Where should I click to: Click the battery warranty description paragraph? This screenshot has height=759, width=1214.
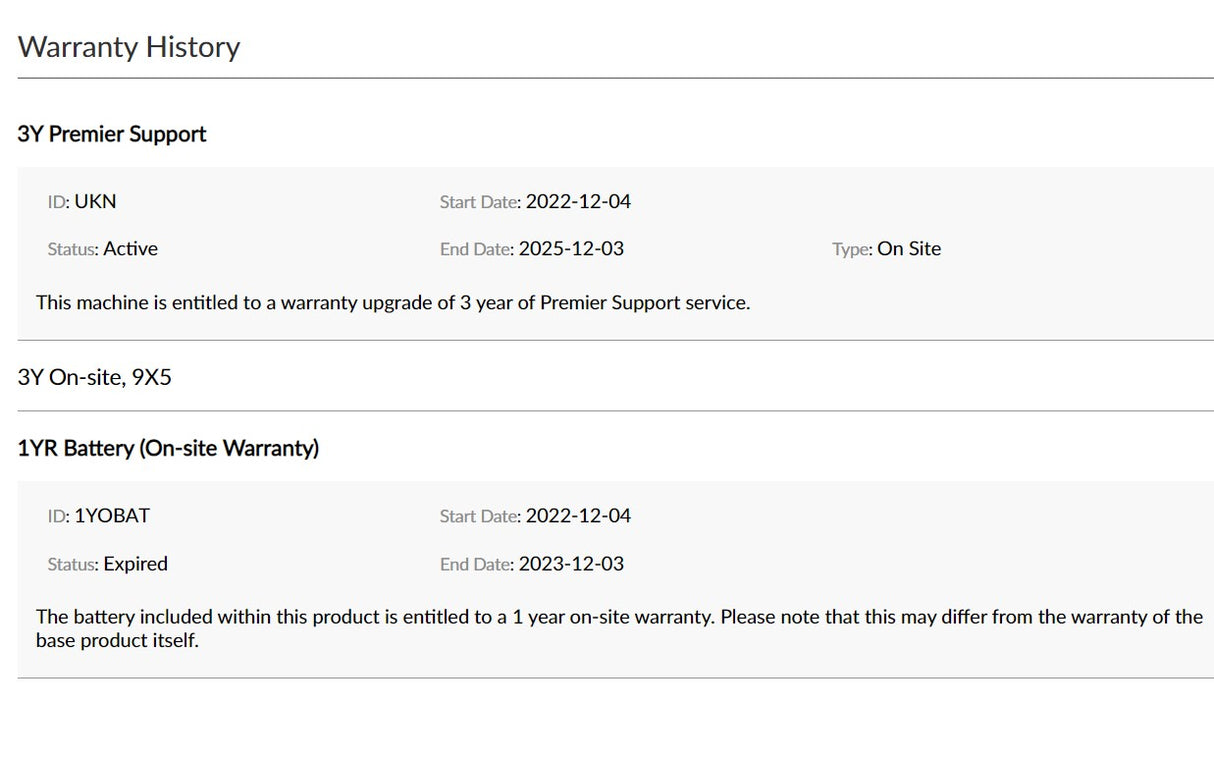point(619,628)
